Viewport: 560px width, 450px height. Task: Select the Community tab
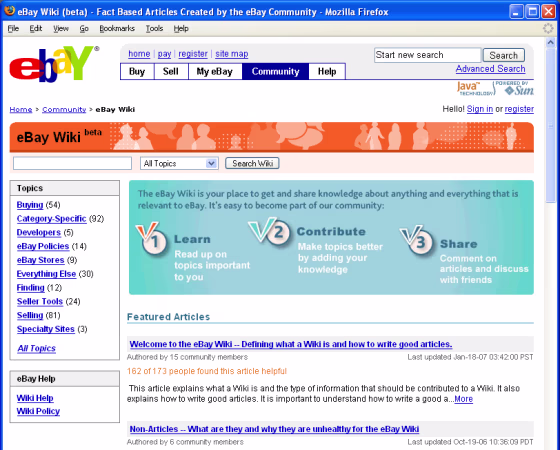point(275,71)
